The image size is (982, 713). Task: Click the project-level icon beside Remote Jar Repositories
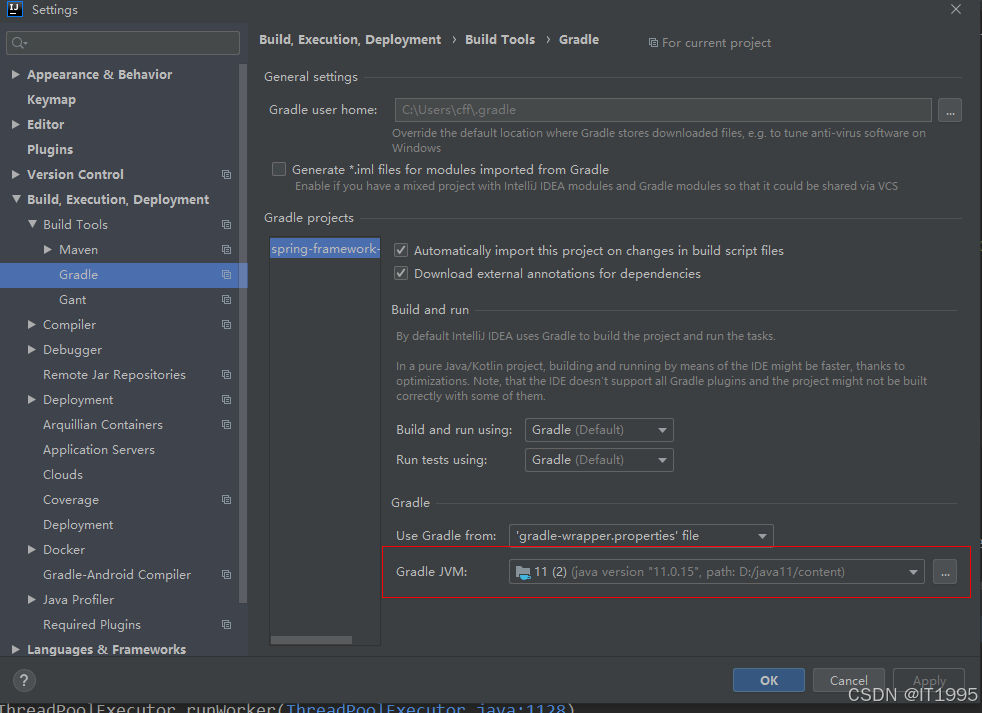227,375
